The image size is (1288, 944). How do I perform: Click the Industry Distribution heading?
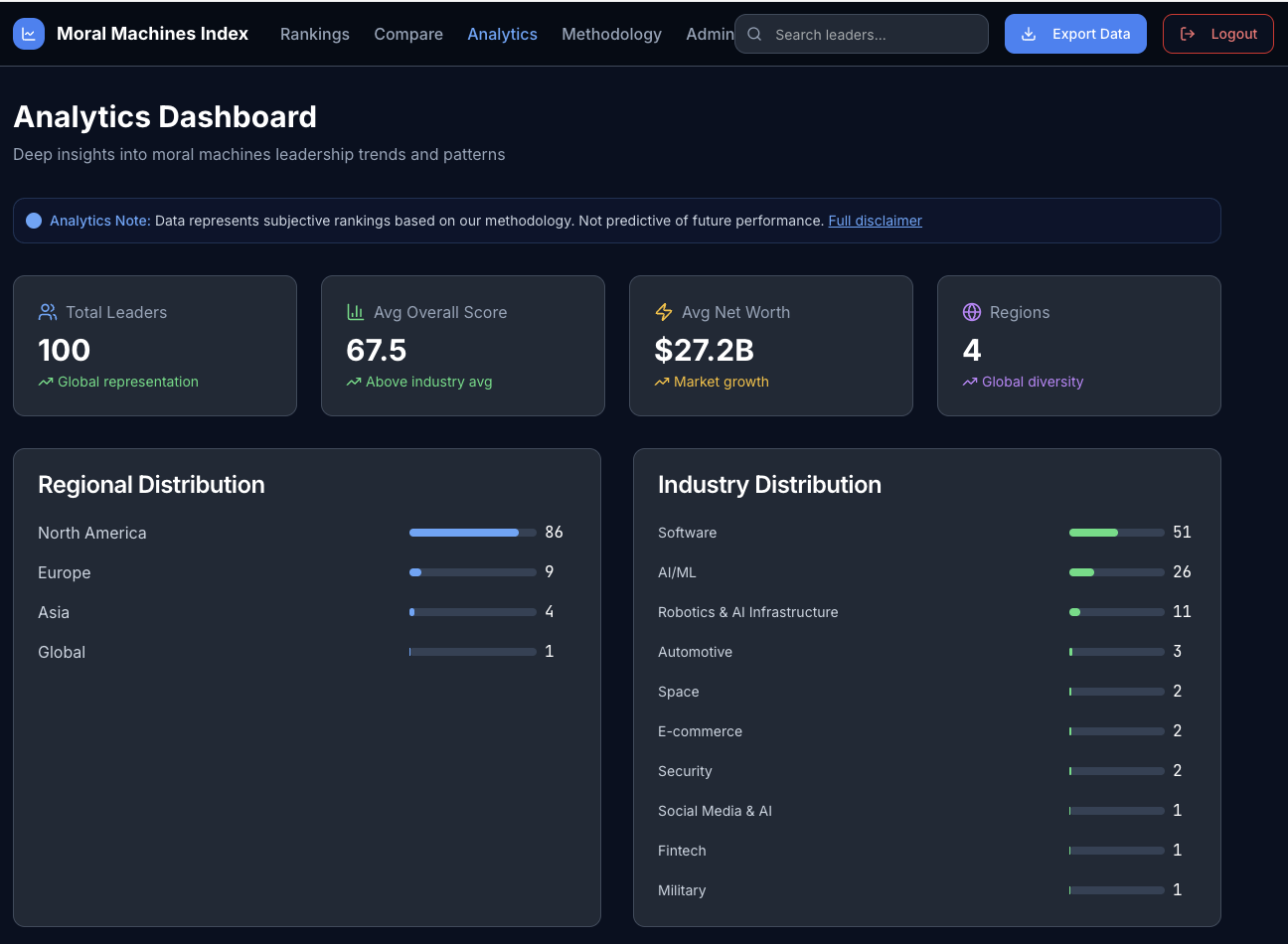(x=769, y=485)
